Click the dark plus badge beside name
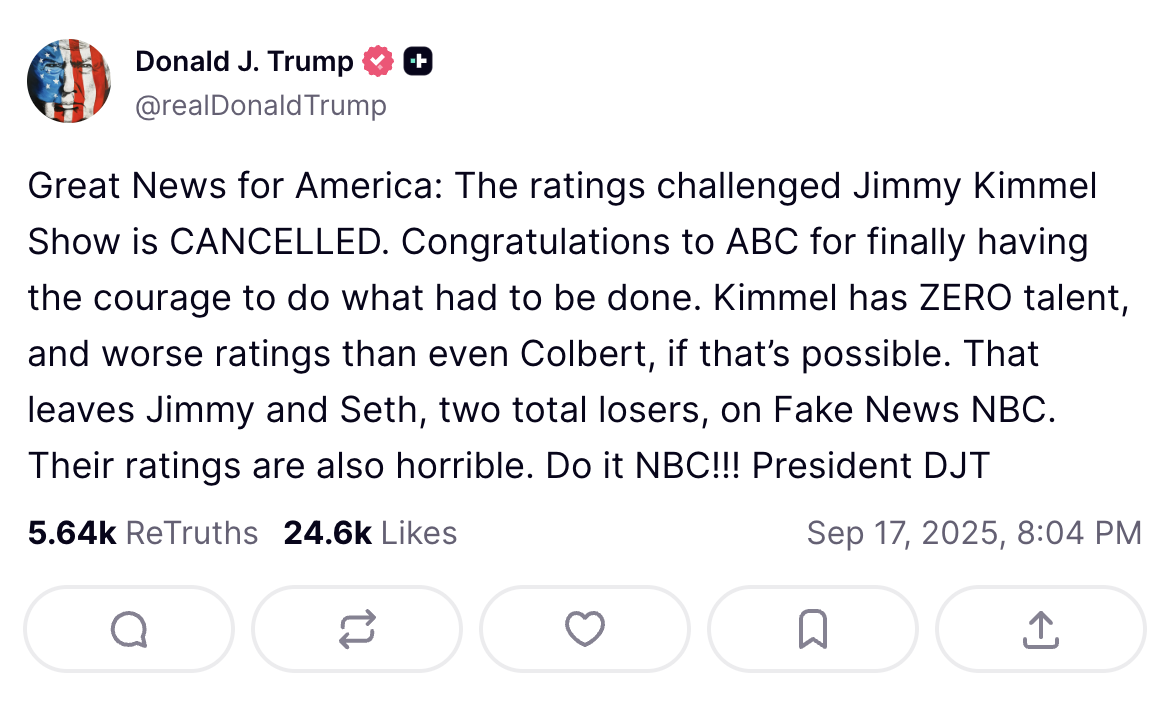The image size is (1170, 728). [x=418, y=62]
